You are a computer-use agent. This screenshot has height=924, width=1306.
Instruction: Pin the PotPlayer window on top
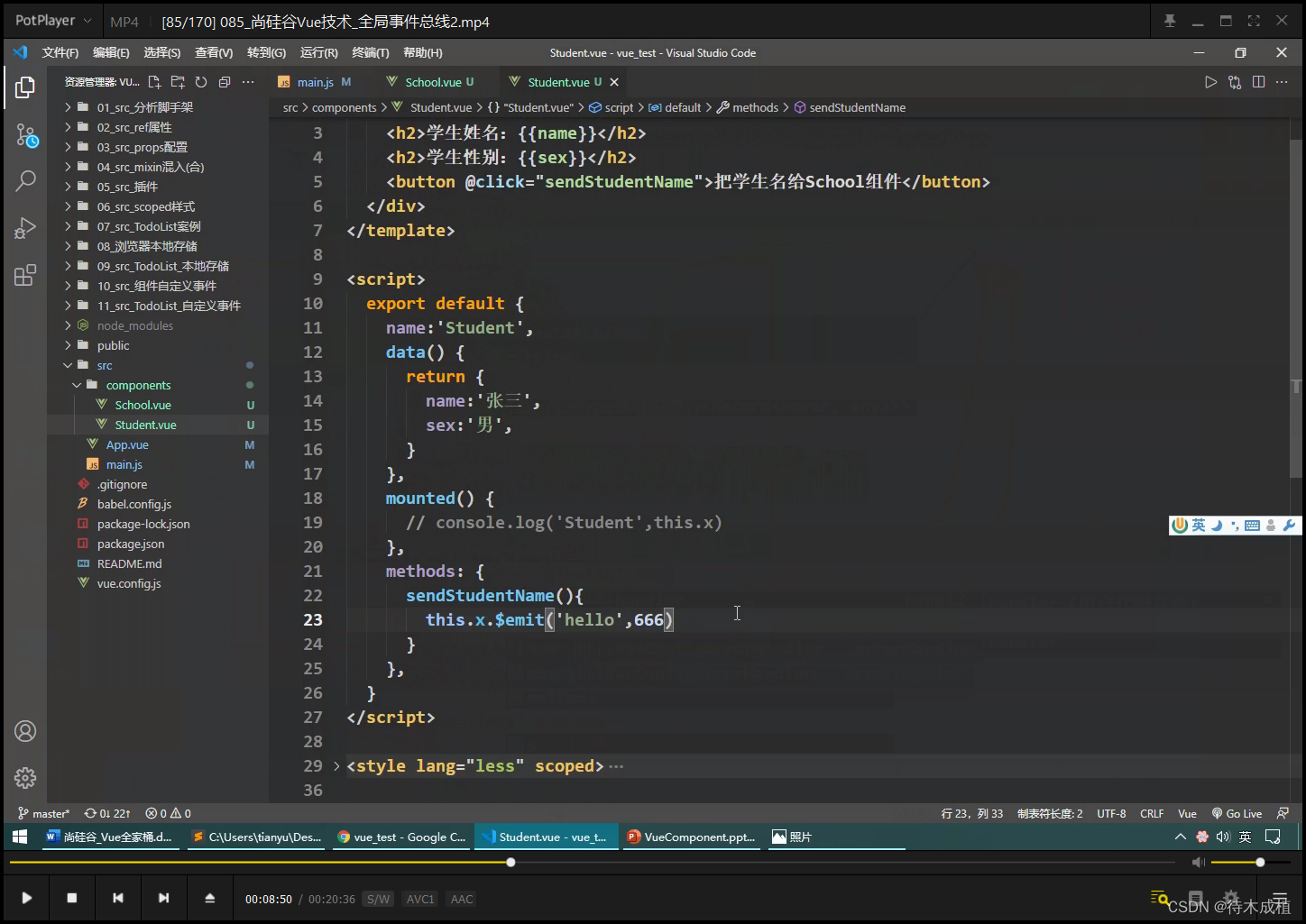(1170, 21)
